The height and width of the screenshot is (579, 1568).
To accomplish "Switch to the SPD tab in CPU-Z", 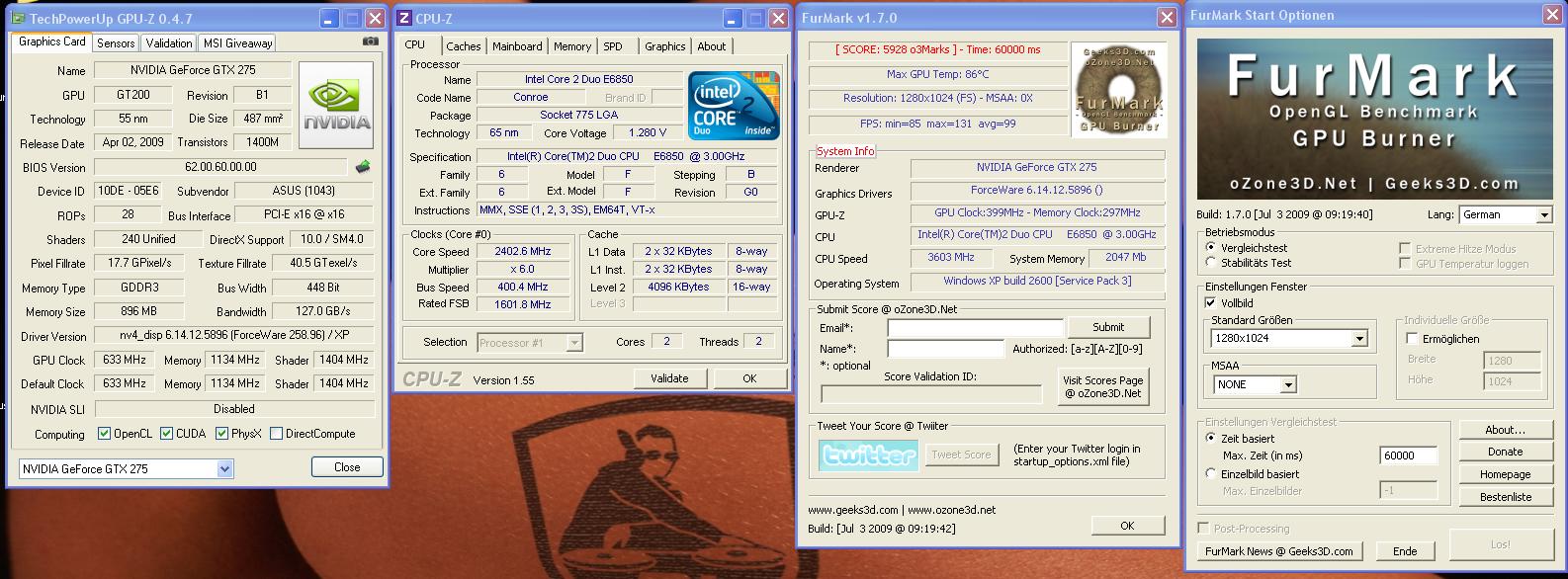I will (x=613, y=46).
